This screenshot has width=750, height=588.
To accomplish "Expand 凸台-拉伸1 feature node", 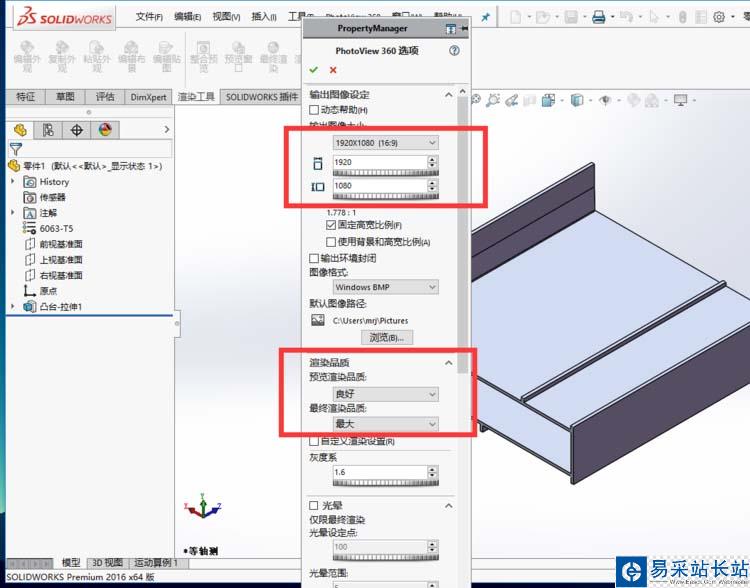I will (x=13, y=306).
